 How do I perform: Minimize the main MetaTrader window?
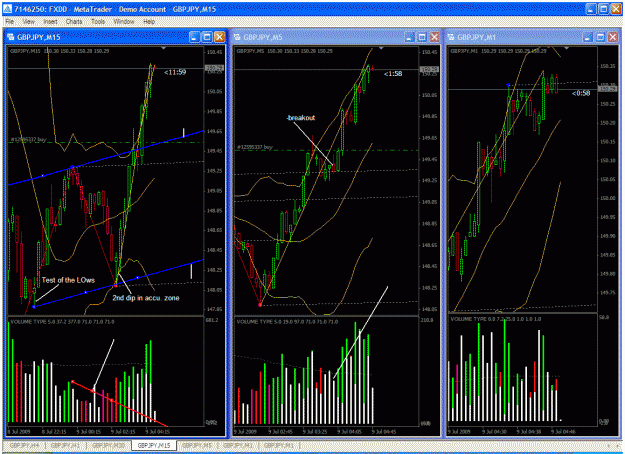[x=591, y=9]
